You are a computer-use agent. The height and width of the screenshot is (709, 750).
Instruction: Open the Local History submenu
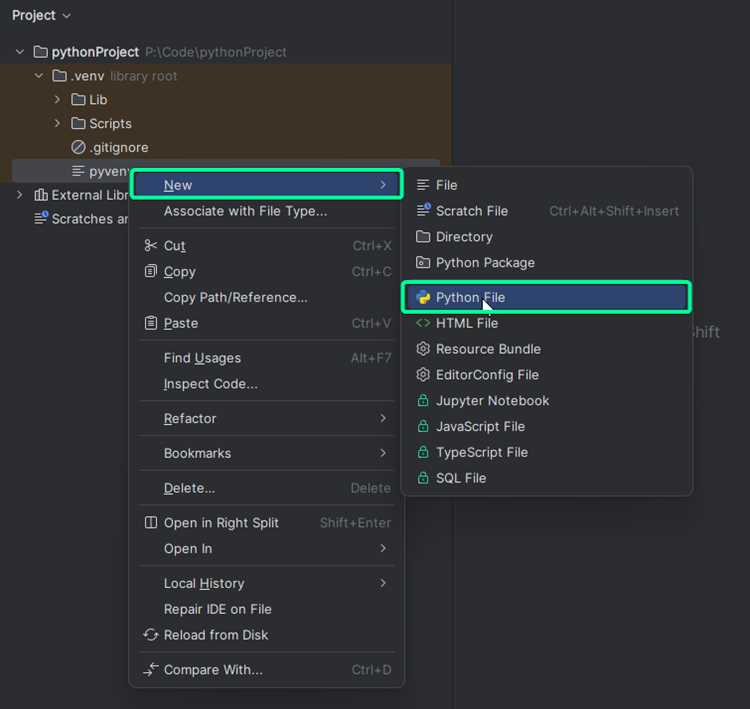pyautogui.click(x=267, y=584)
